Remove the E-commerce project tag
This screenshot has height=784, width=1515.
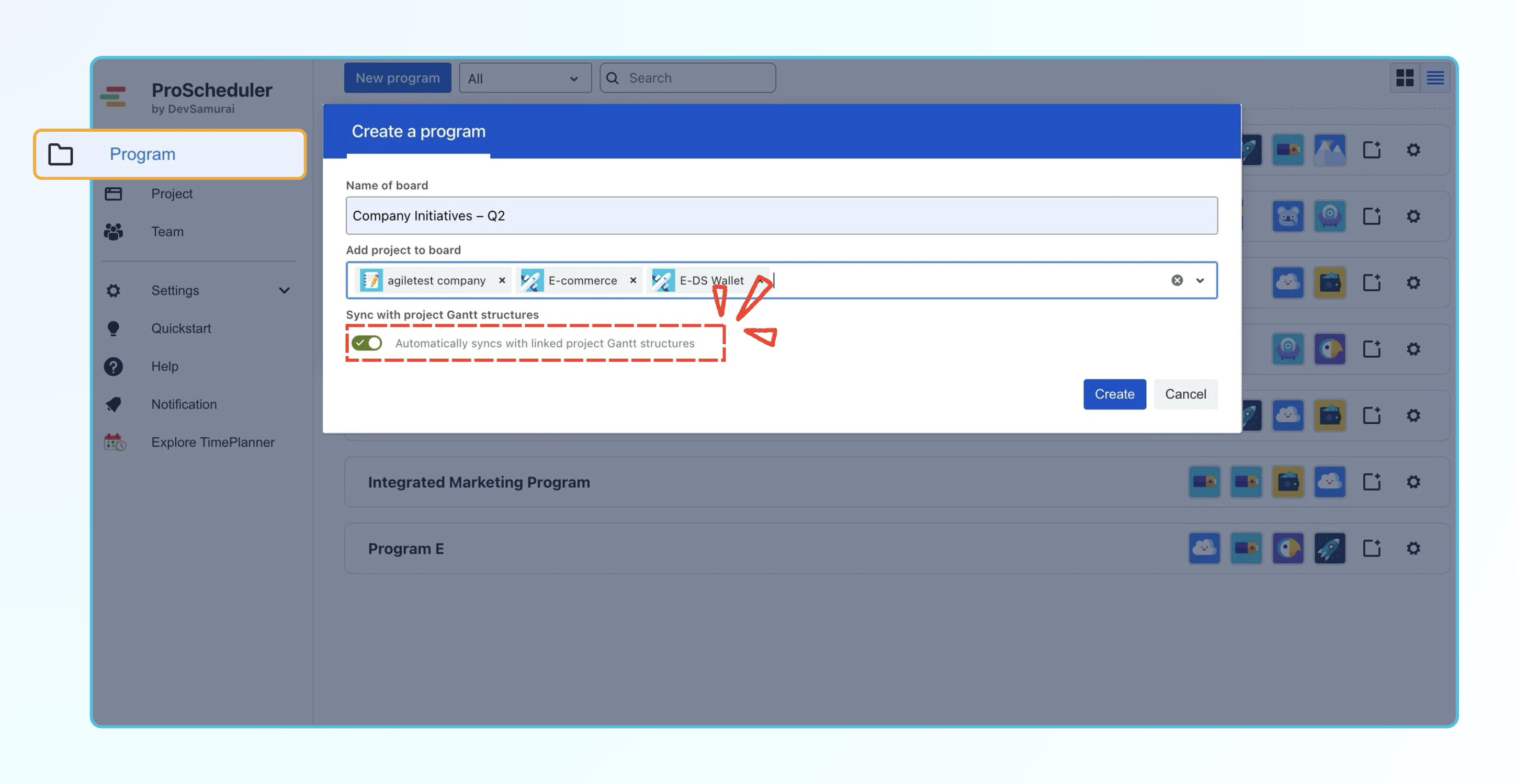tap(633, 280)
